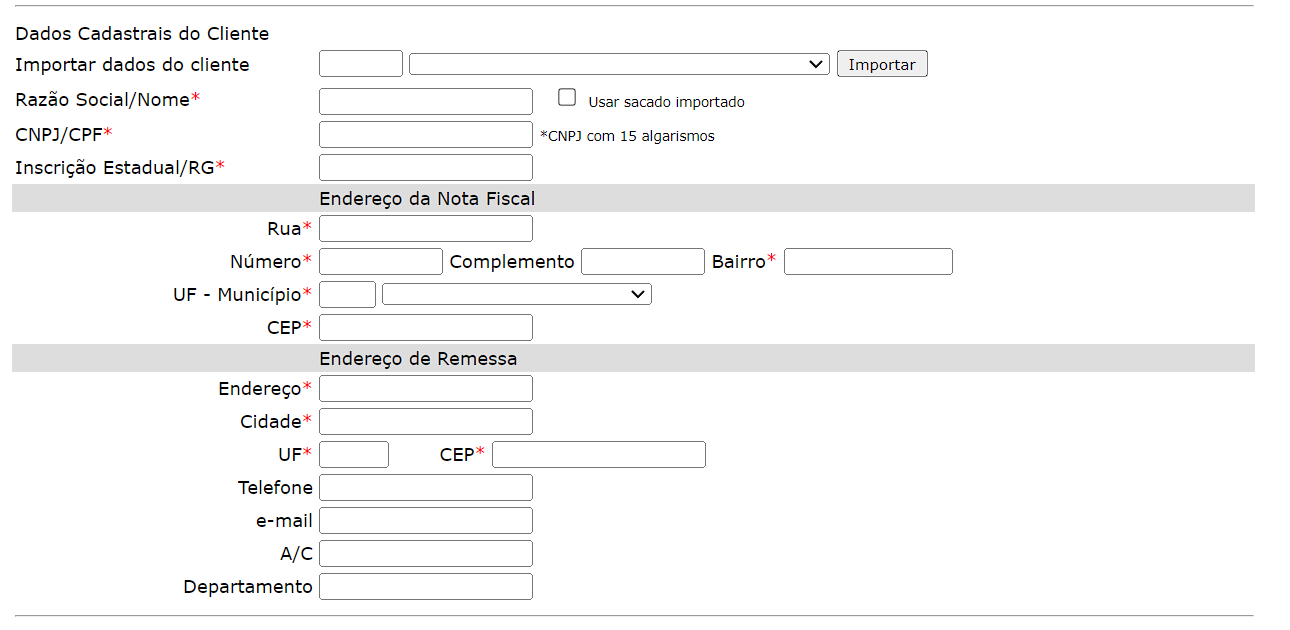Click into the CNPJ/CPF input

tap(425, 135)
